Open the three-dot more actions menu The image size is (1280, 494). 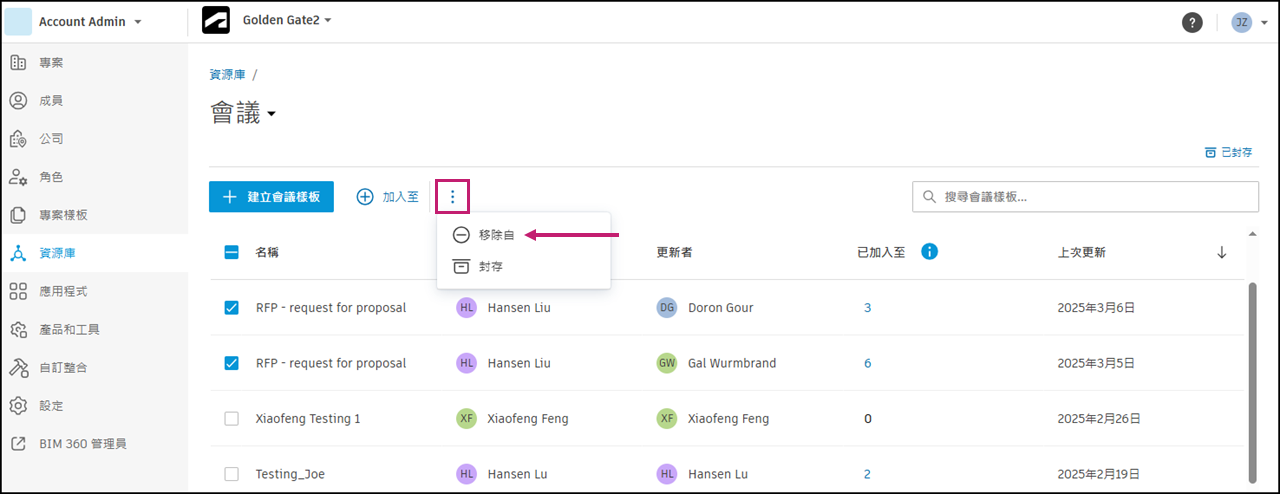(452, 197)
